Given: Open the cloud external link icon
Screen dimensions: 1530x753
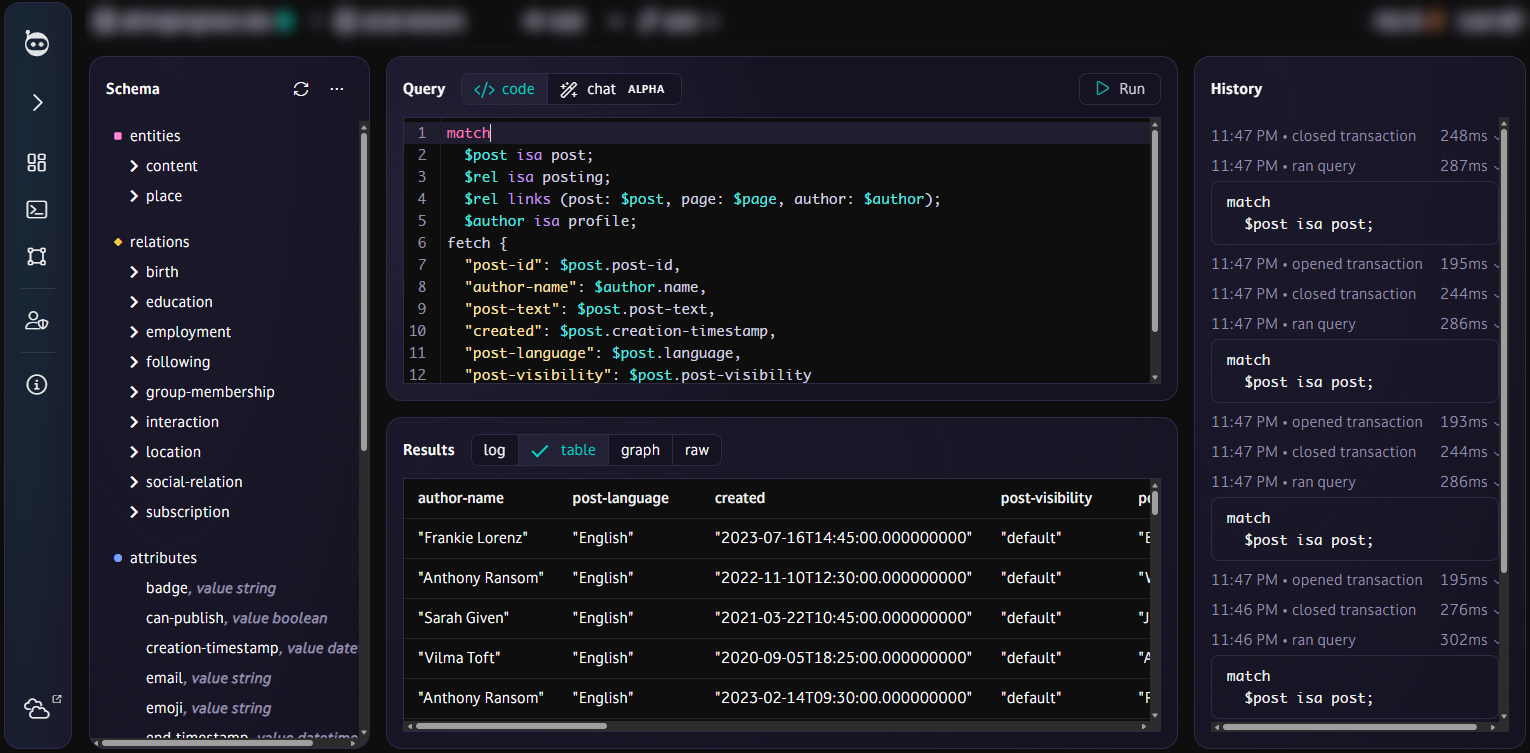Looking at the screenshot, I should (37, 708).
